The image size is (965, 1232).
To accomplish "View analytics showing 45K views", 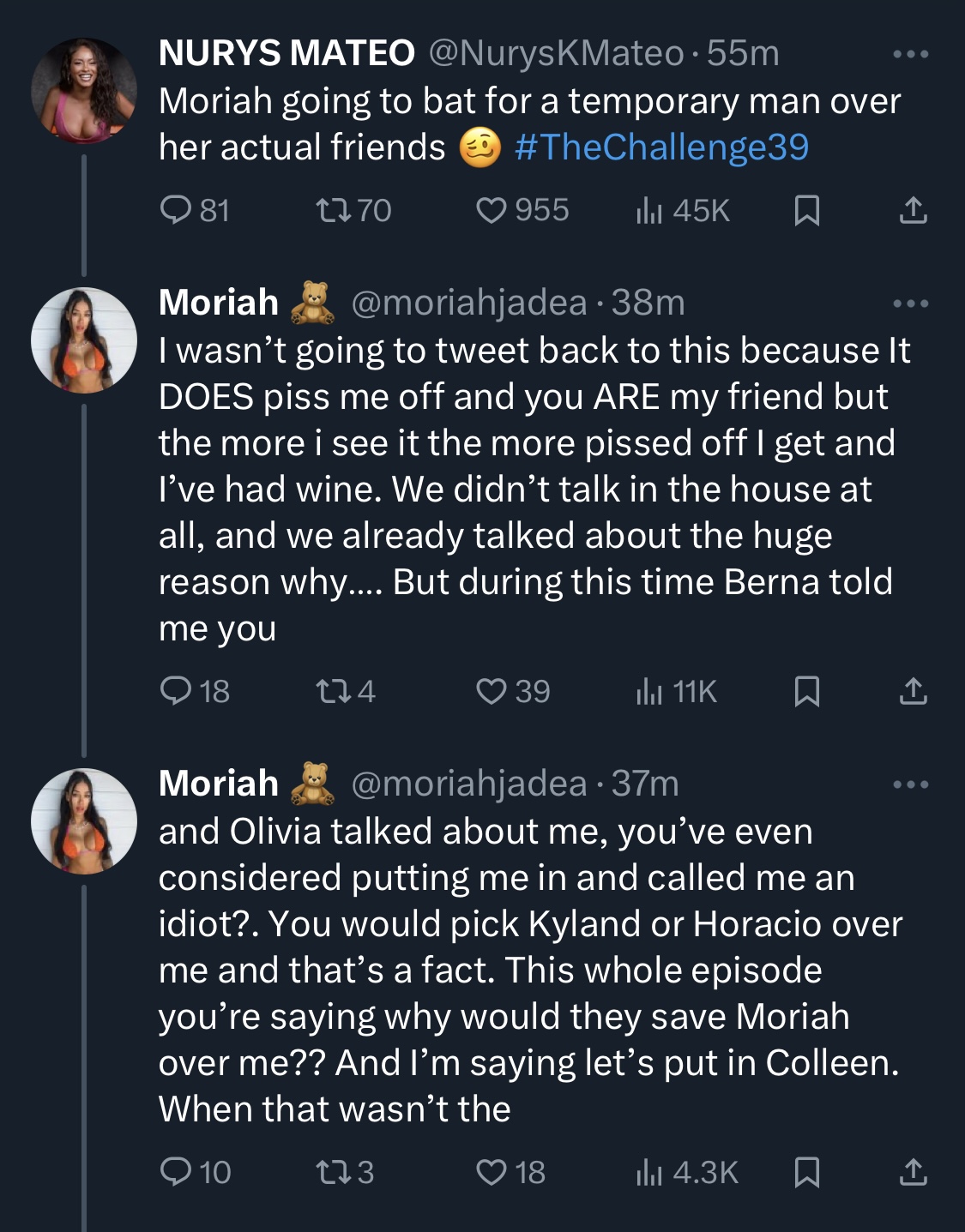I will pyautogui.click(x=683, y=210).
